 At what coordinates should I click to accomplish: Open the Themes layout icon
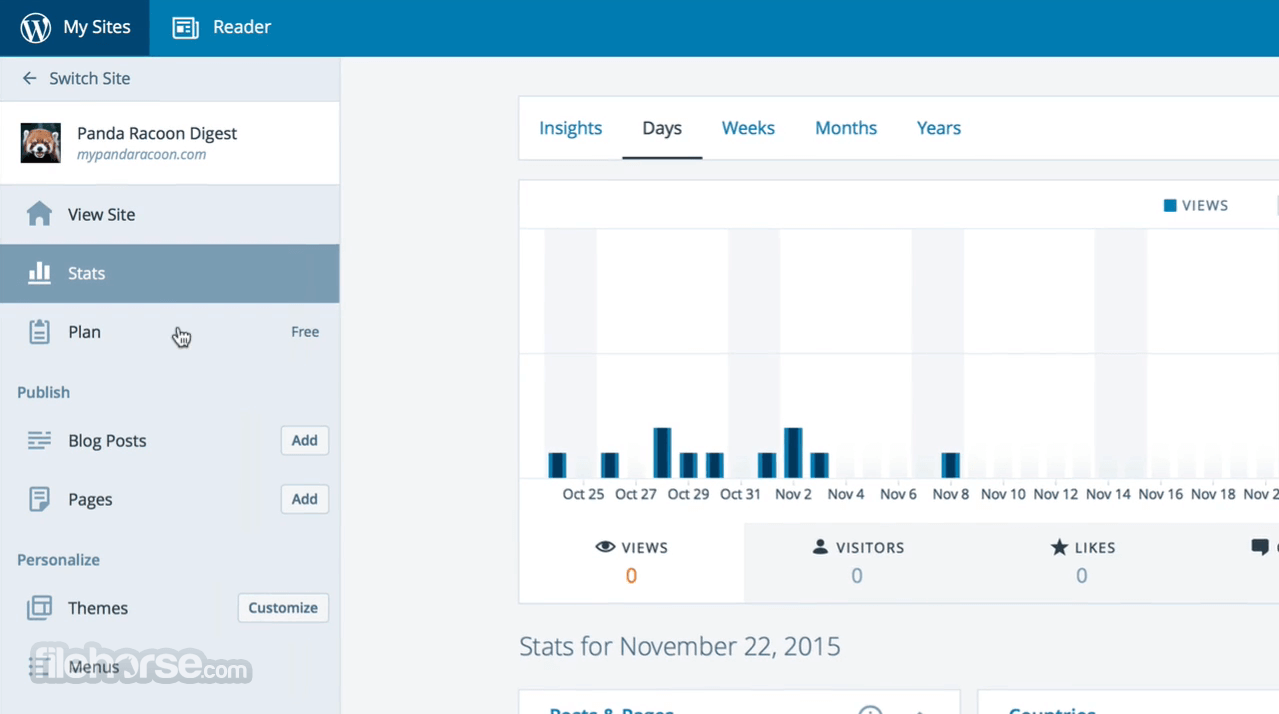(x=39, y=608)
